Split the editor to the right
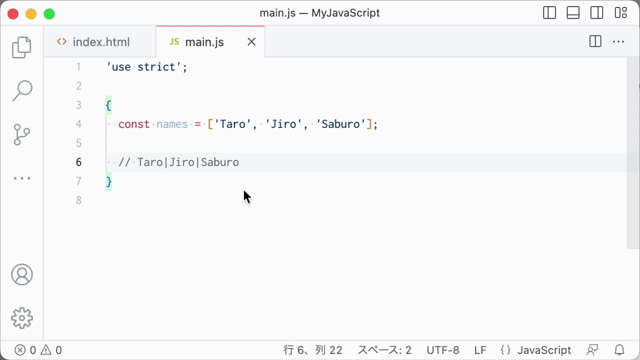Screen dimensions: 640x360 coord(595,41)
